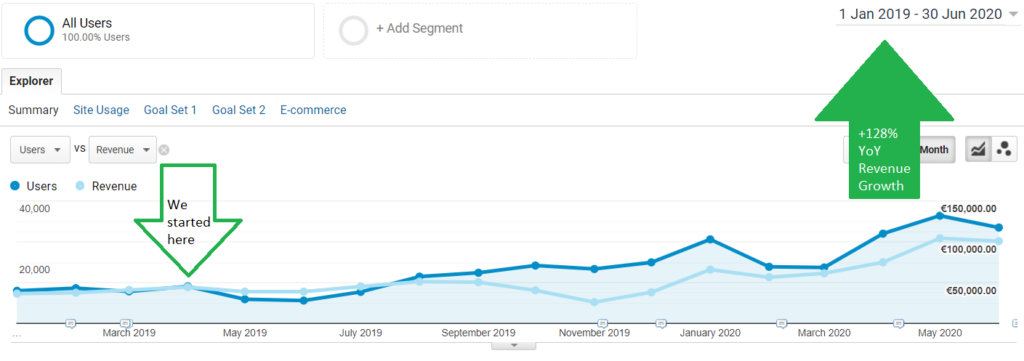The height and width of the screenshot is (361, 1024).
Task: Open the Users primary metric dropdown
Action: click(x=40, y=149)
